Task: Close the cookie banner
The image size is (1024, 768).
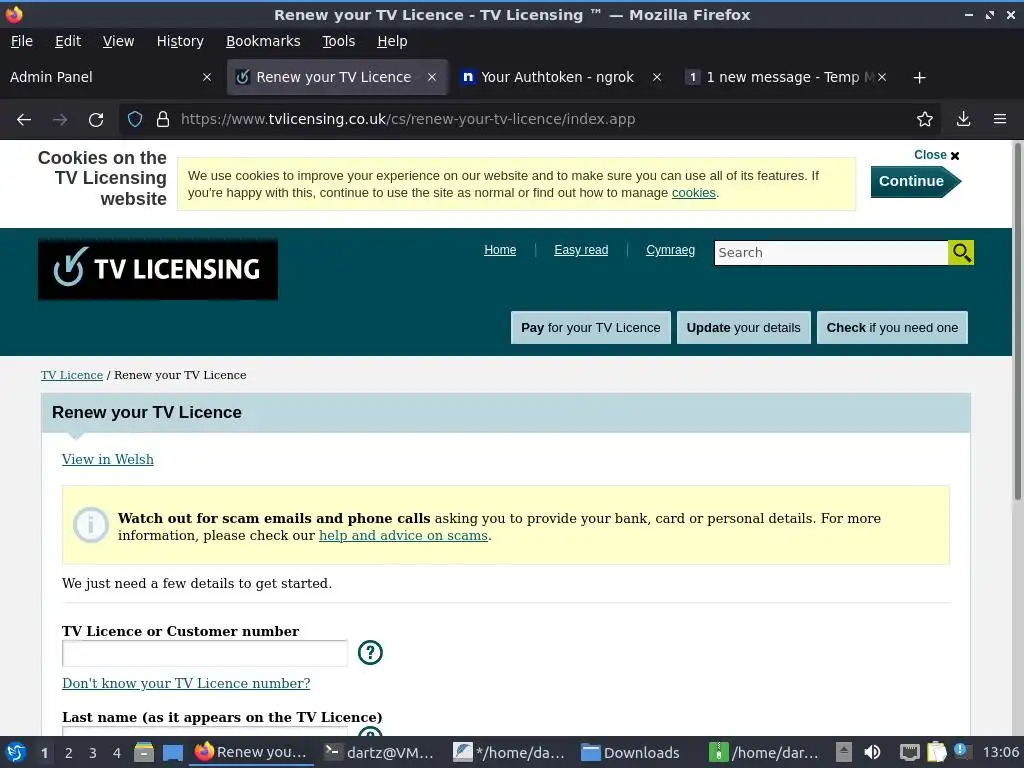Action: [936, 155]
